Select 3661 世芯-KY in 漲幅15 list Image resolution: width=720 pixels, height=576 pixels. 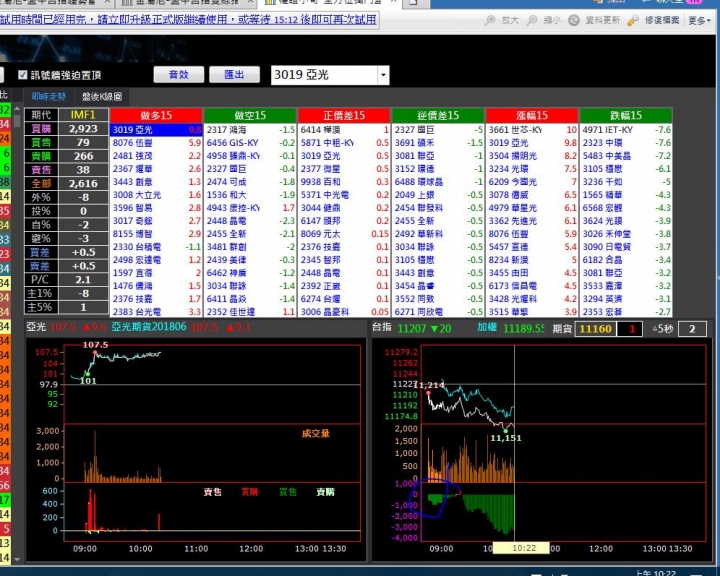click(532, 130)
